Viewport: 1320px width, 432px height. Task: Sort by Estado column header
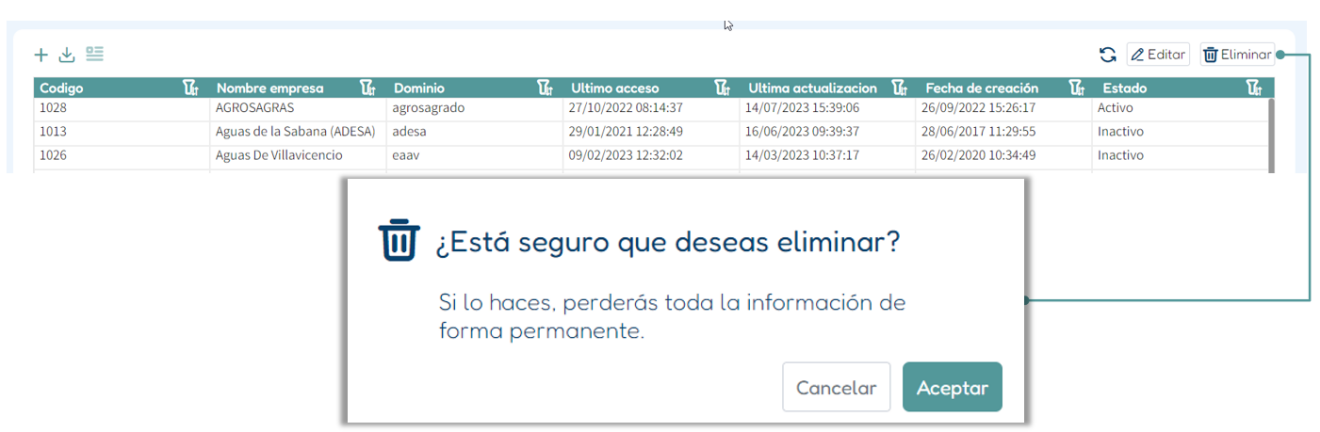click(x=1125, y=88)
